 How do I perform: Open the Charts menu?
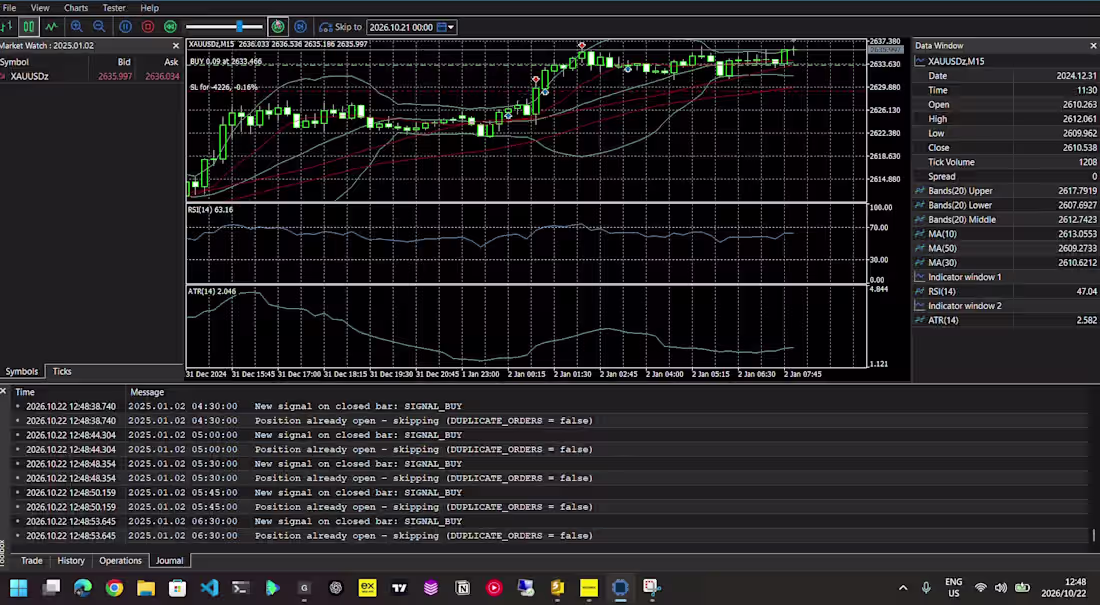(x=76, y=8)
